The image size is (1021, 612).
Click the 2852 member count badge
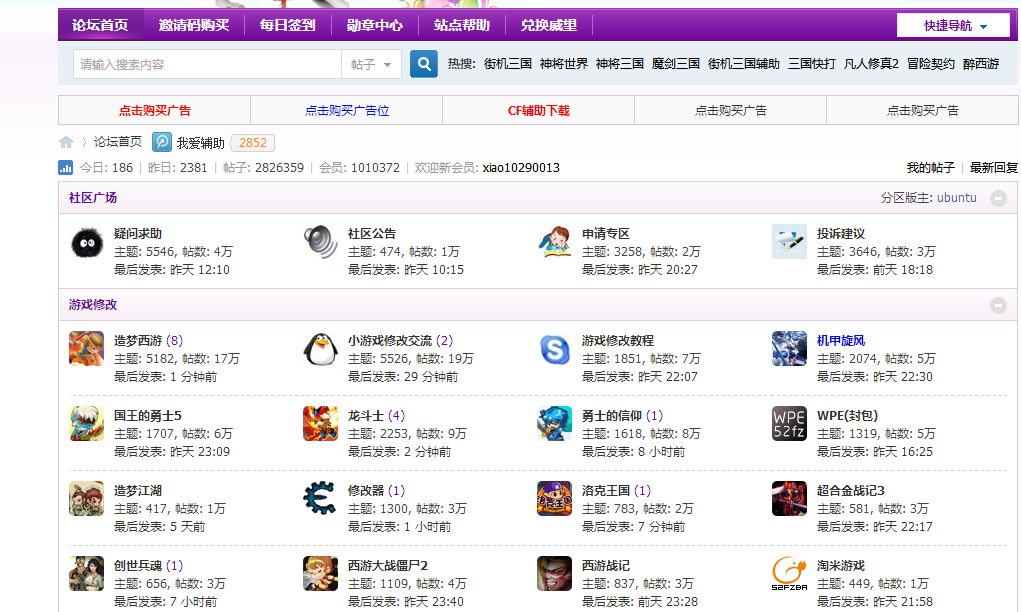coord(253,143)
